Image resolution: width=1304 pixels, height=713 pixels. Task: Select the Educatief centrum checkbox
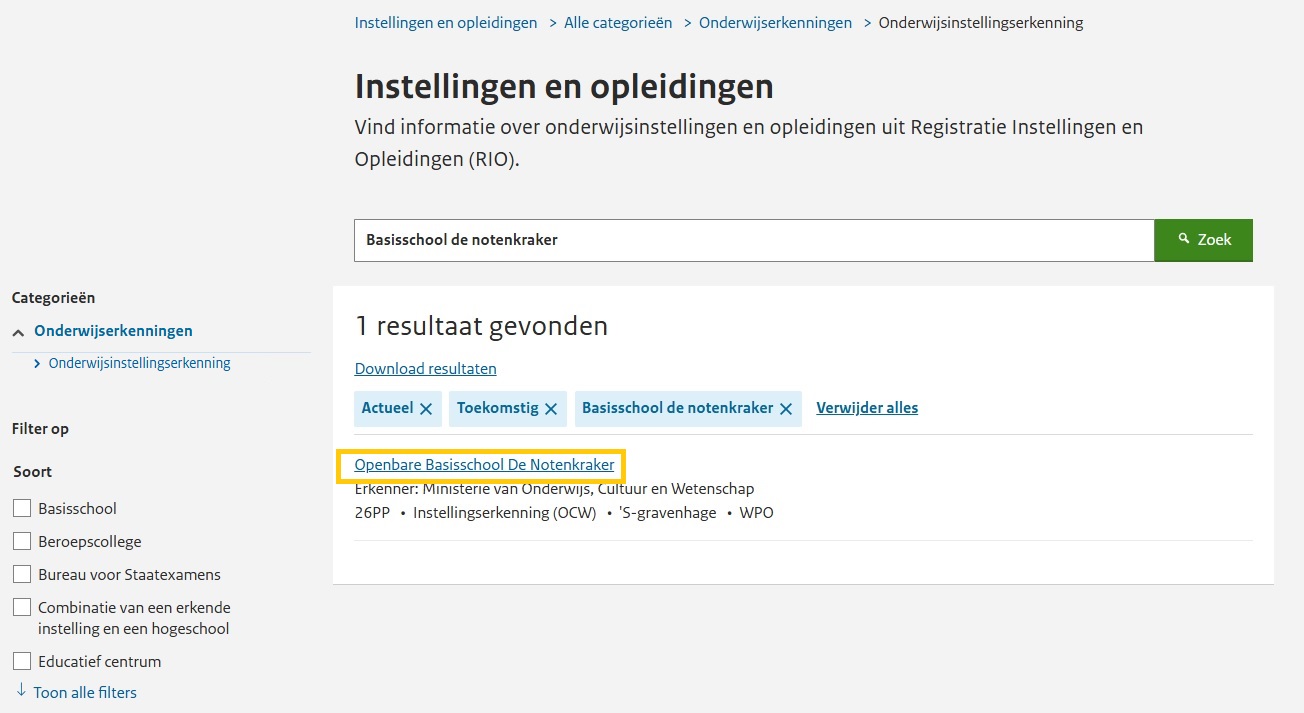click(x=22, y=661)
